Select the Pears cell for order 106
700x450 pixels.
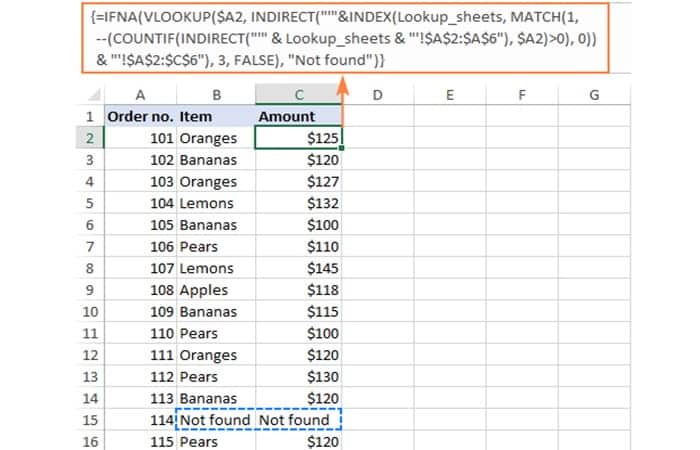(x=216, y=246)
